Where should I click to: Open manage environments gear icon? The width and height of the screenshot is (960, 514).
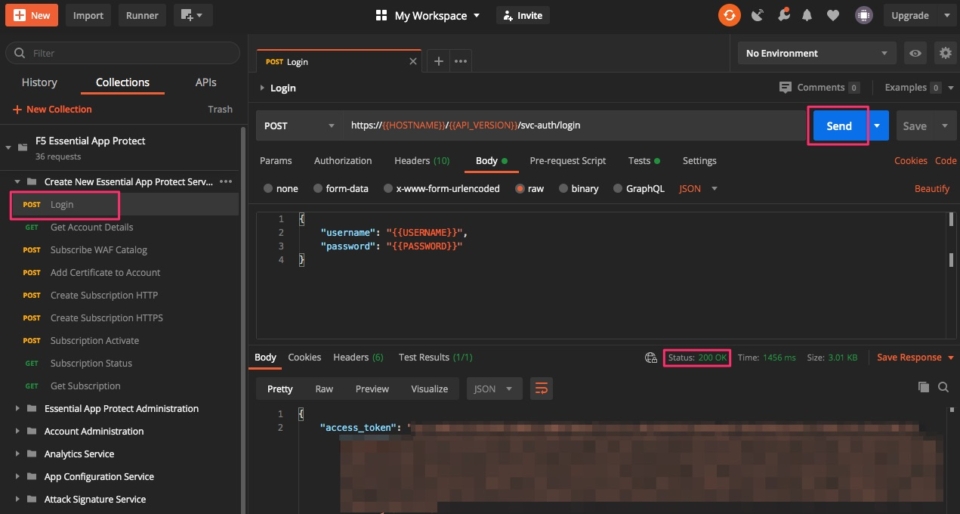click(945, 53)
